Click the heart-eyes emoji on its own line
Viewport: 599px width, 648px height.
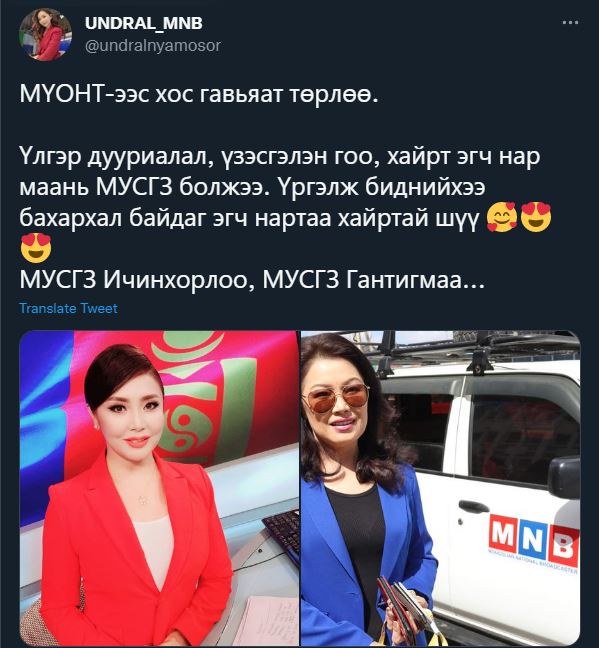tap(36, 248)
